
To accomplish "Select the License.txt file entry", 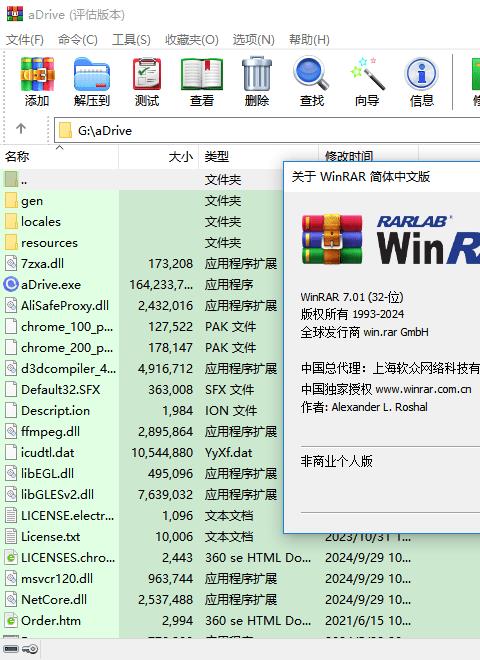I will coord(50,537).
